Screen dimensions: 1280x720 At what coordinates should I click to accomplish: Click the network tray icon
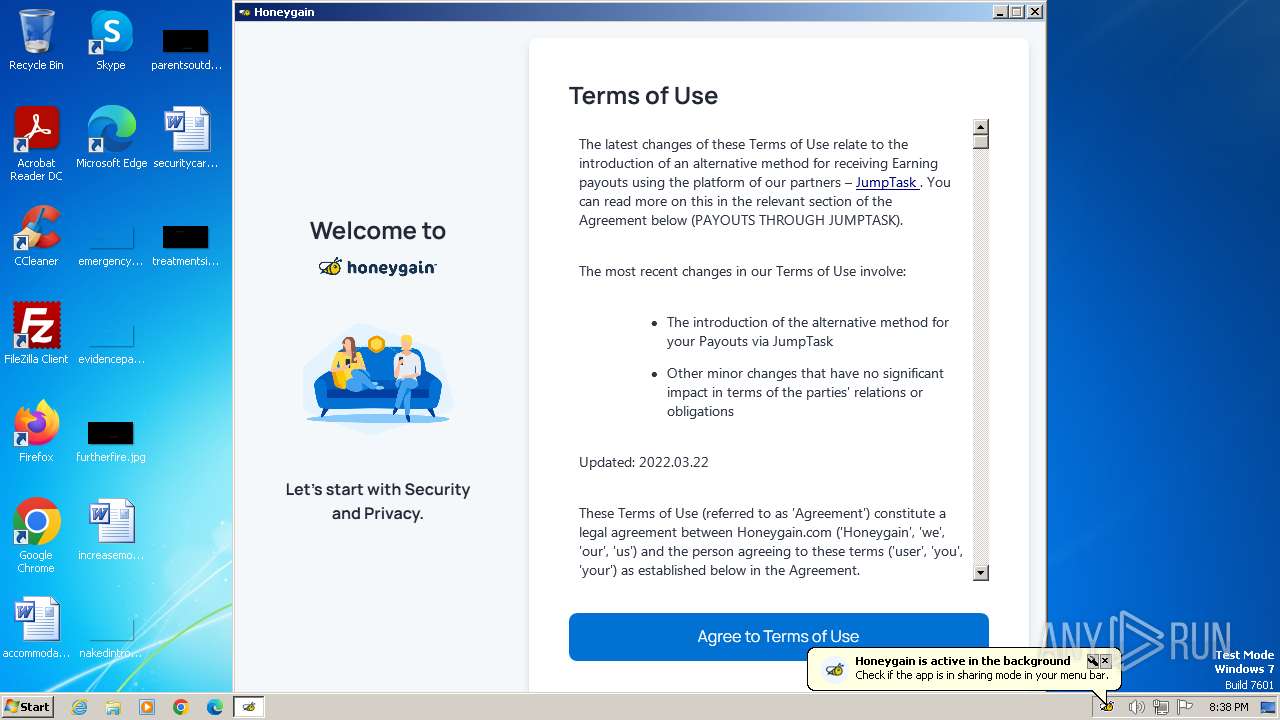coord(1160,707)
